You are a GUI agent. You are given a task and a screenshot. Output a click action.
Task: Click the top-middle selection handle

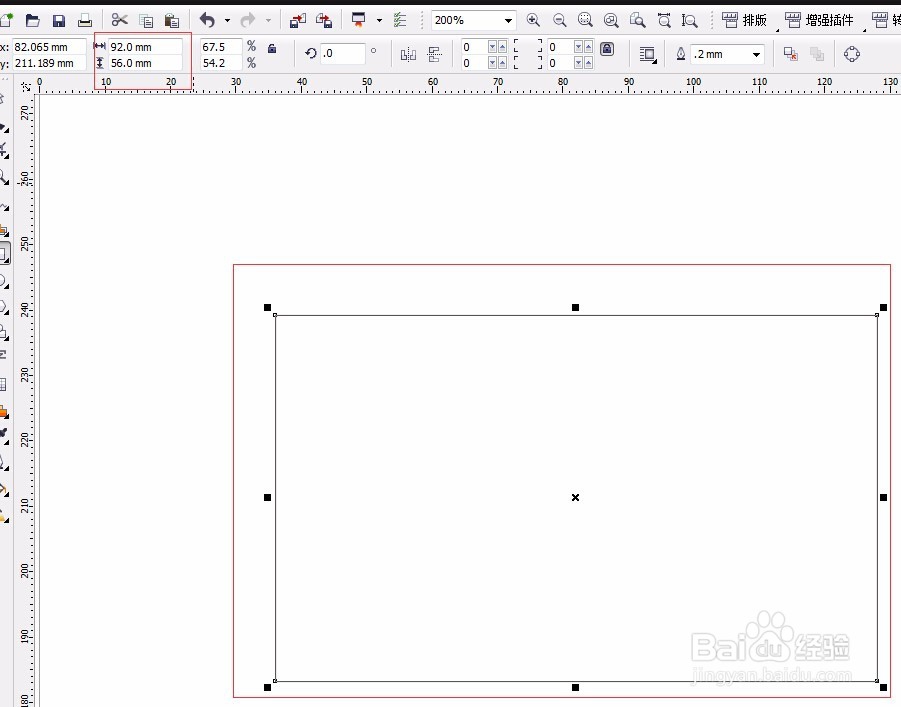pyautogui.click(x=575, y=308)
